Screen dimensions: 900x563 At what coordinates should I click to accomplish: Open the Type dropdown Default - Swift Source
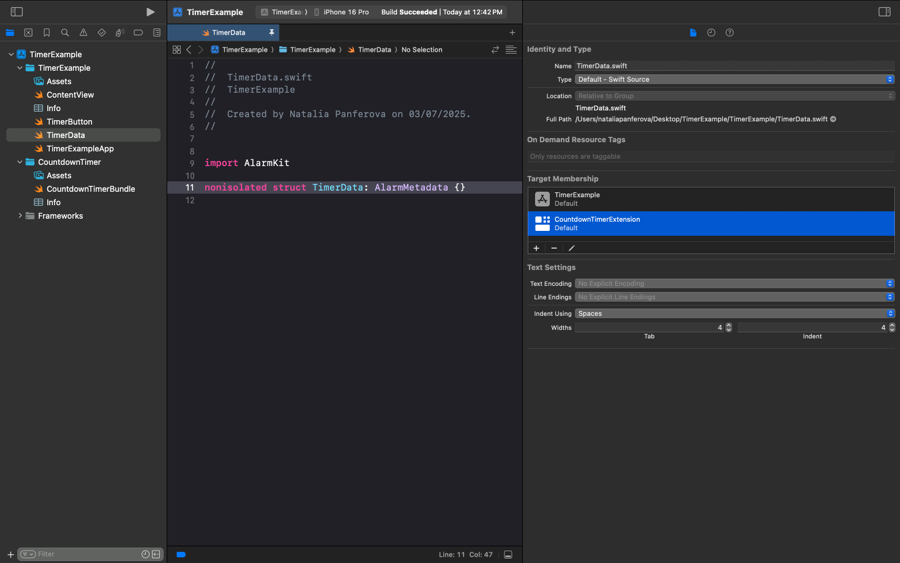(735, 79)
